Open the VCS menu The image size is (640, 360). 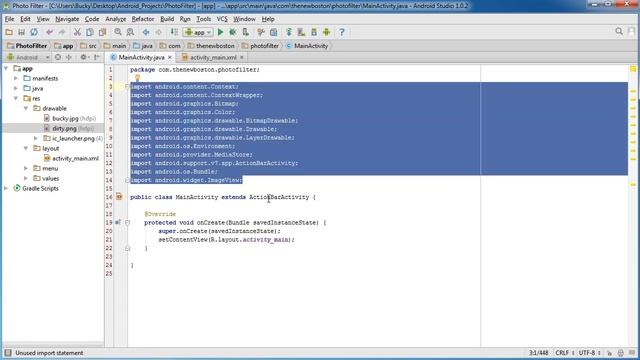(222, 19)
